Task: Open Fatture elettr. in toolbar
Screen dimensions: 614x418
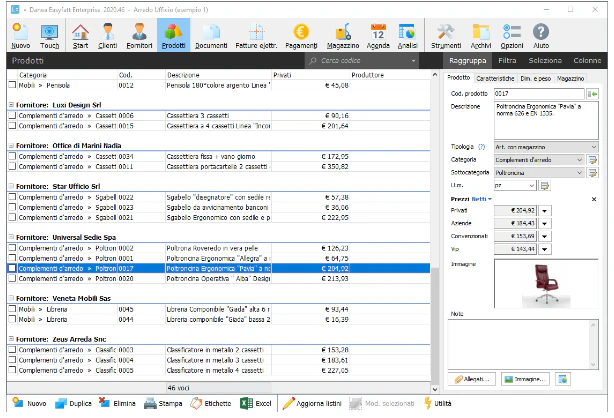Action: 256,36
